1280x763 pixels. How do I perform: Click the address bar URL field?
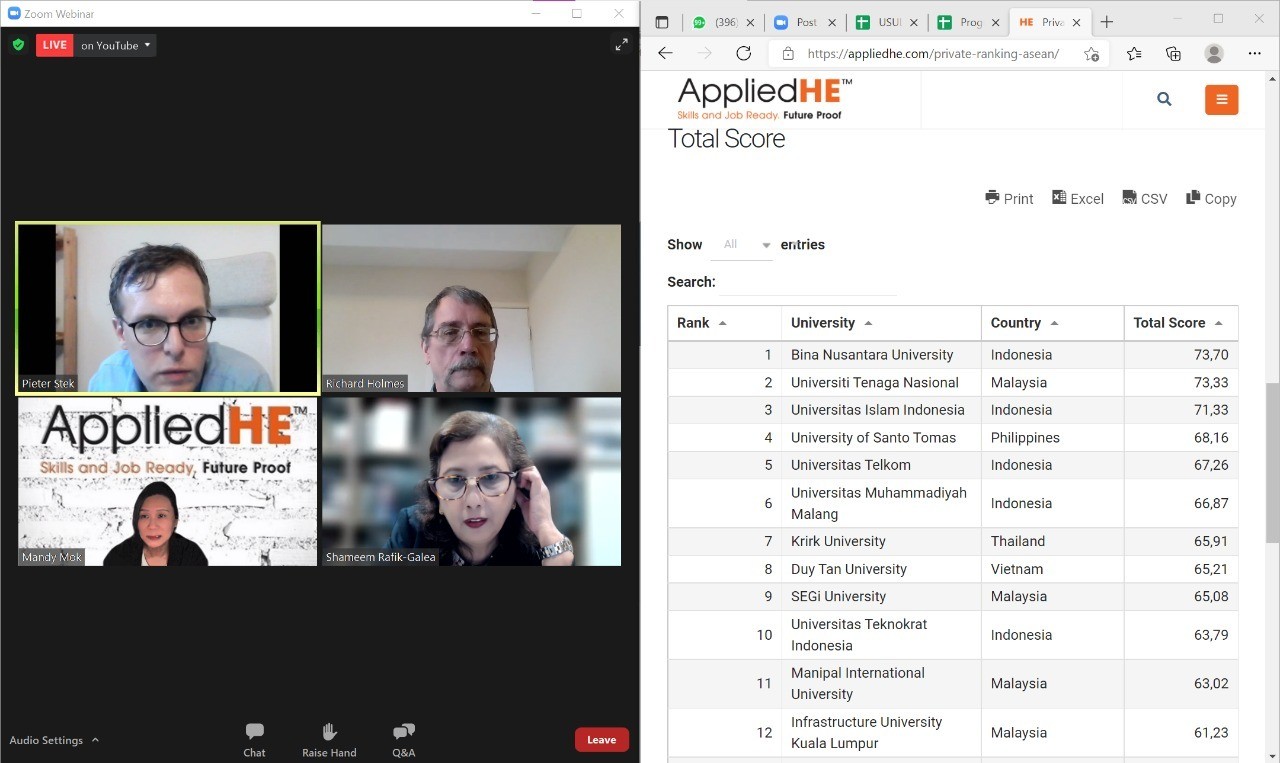tap(933, 54)
